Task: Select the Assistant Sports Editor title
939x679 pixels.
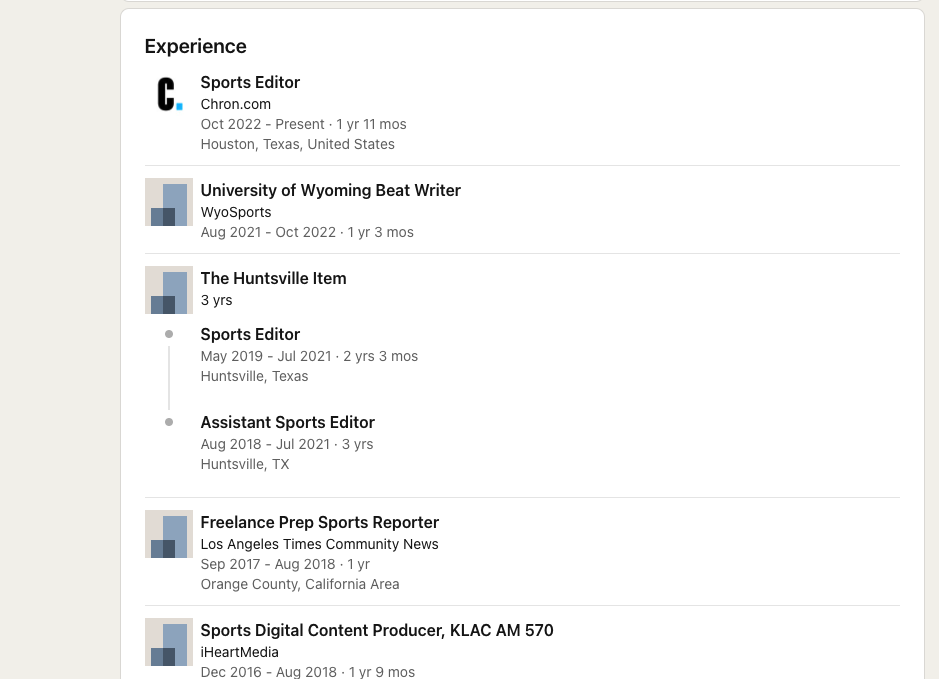Action: tap(287, 422)
